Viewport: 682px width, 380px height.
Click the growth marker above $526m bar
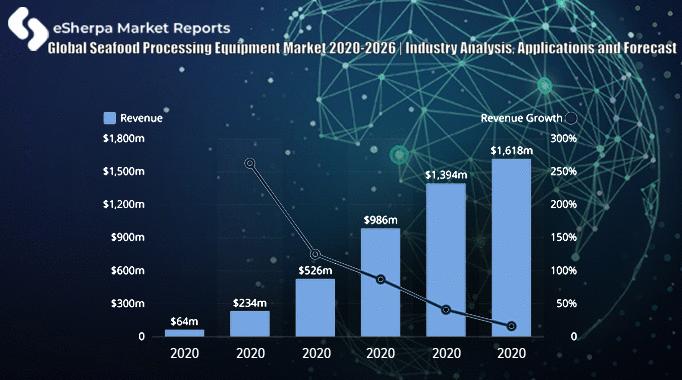pyautogui.click(x=315, y=254)
